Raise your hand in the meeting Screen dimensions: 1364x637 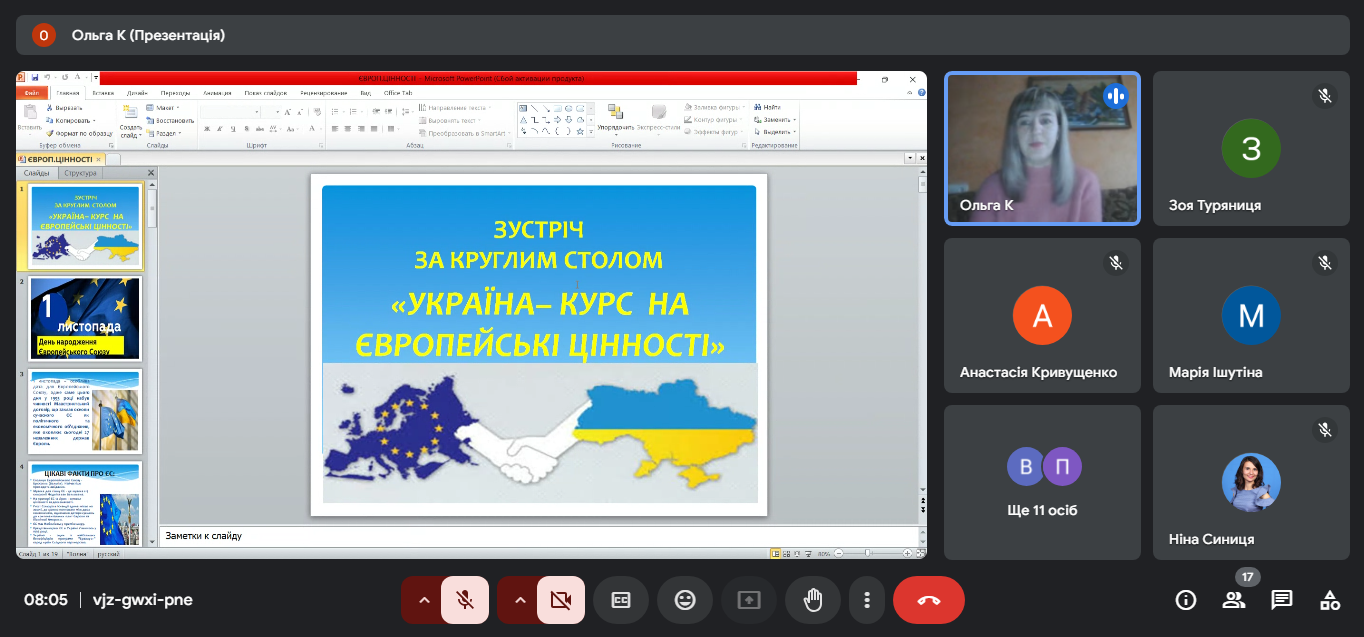813,600
